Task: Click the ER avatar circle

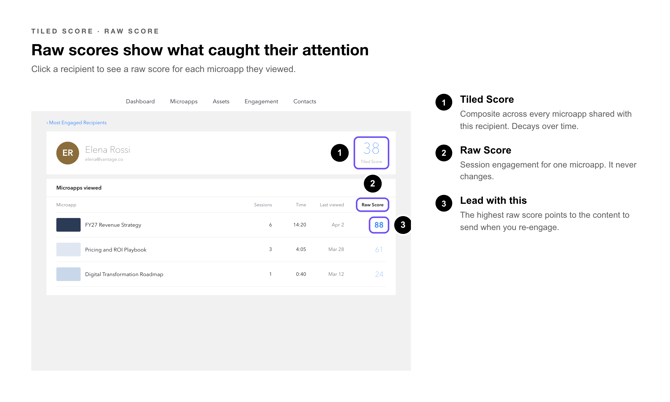Action: coord(68,153)
